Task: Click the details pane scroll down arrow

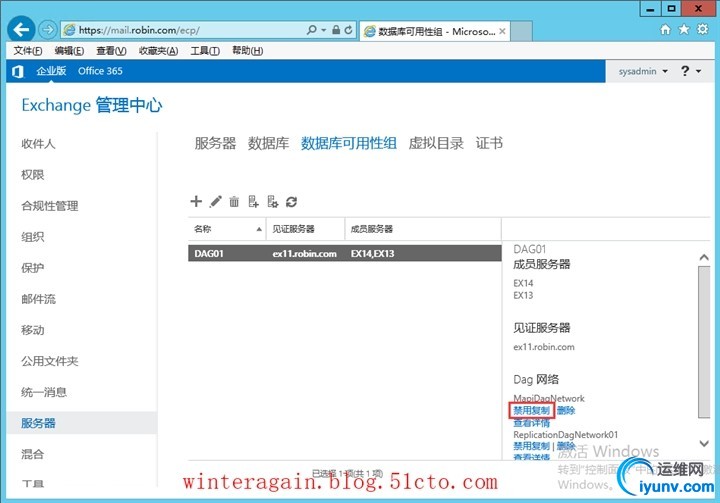Action: tap(704, 443)
